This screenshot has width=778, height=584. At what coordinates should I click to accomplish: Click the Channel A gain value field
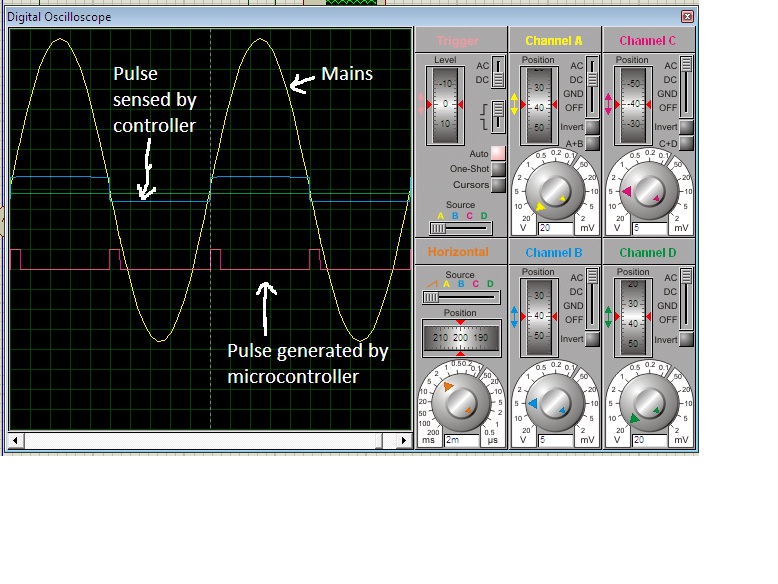[x=556, y=228]
